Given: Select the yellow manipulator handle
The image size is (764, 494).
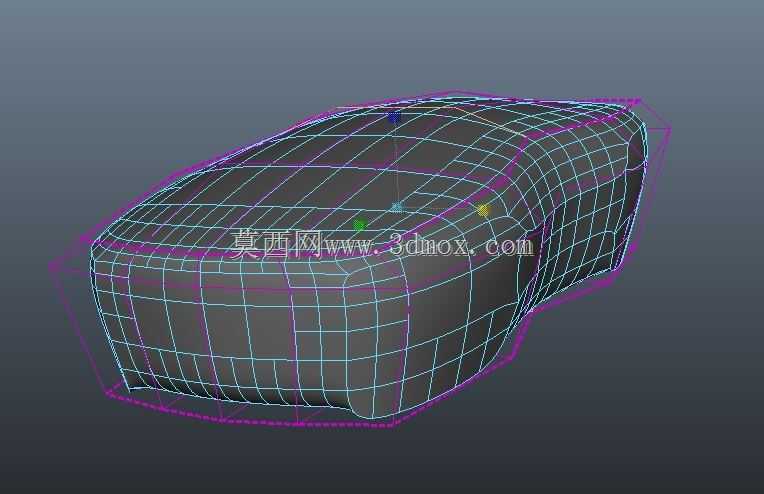Looking at the screenshot, I should click(x=483, y=210).
